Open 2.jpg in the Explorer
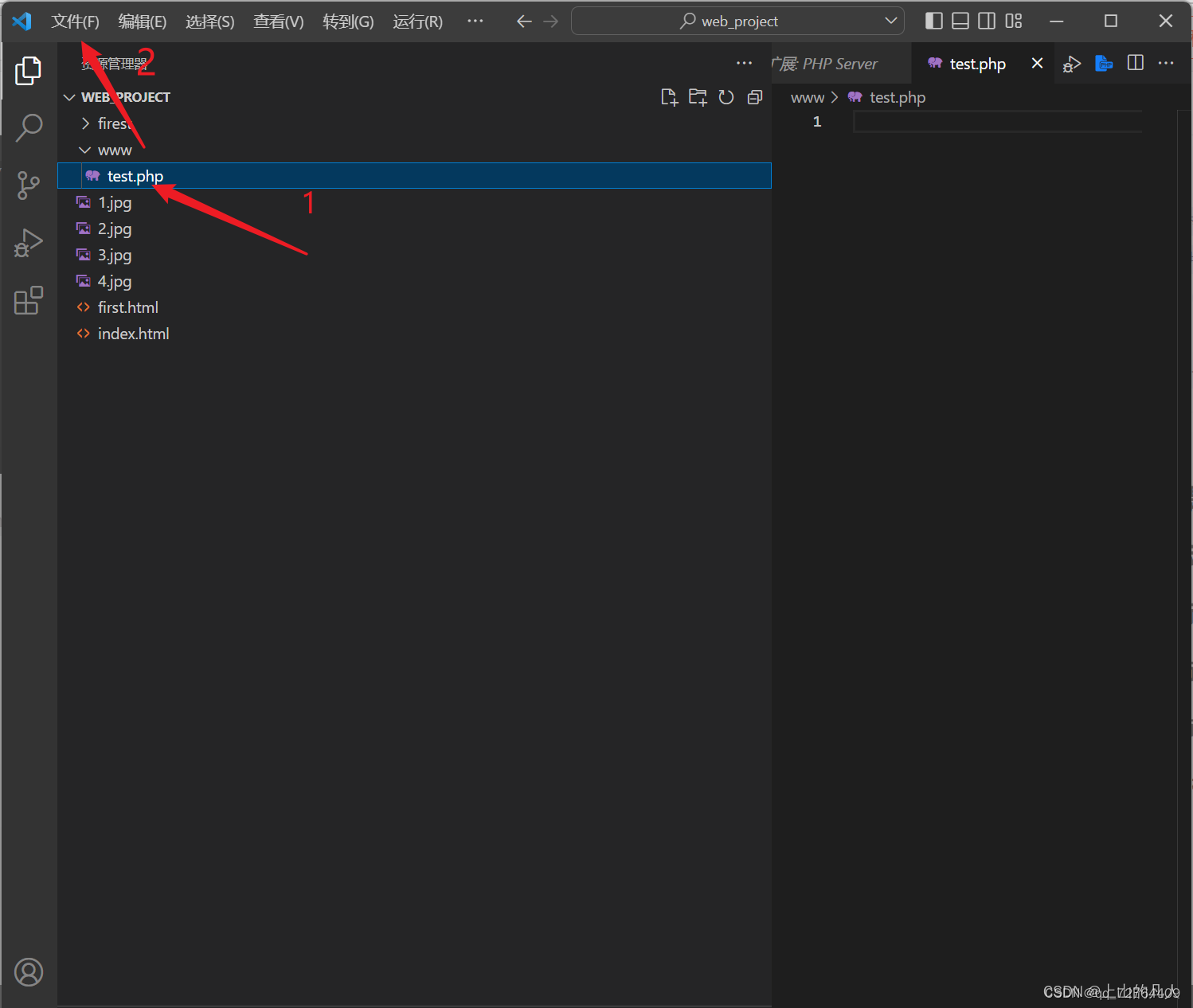Screen dimensions: 1193x1008 point(414,229)
